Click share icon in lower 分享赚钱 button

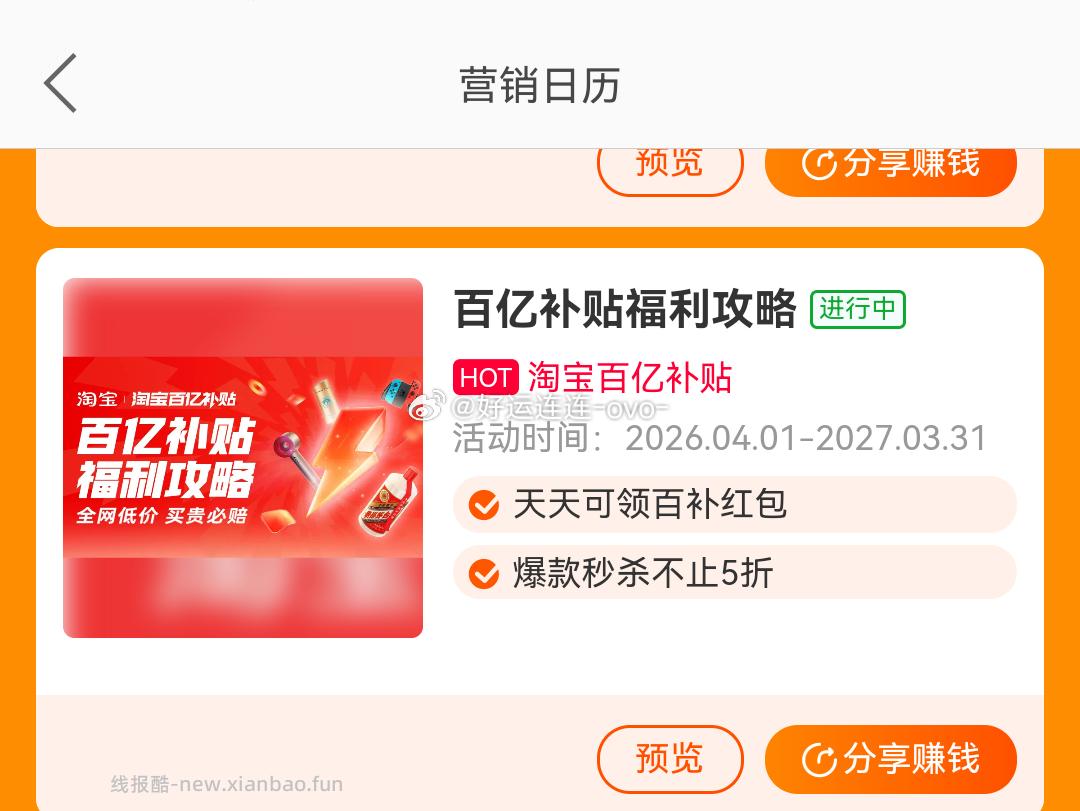[x=818, y=760]
